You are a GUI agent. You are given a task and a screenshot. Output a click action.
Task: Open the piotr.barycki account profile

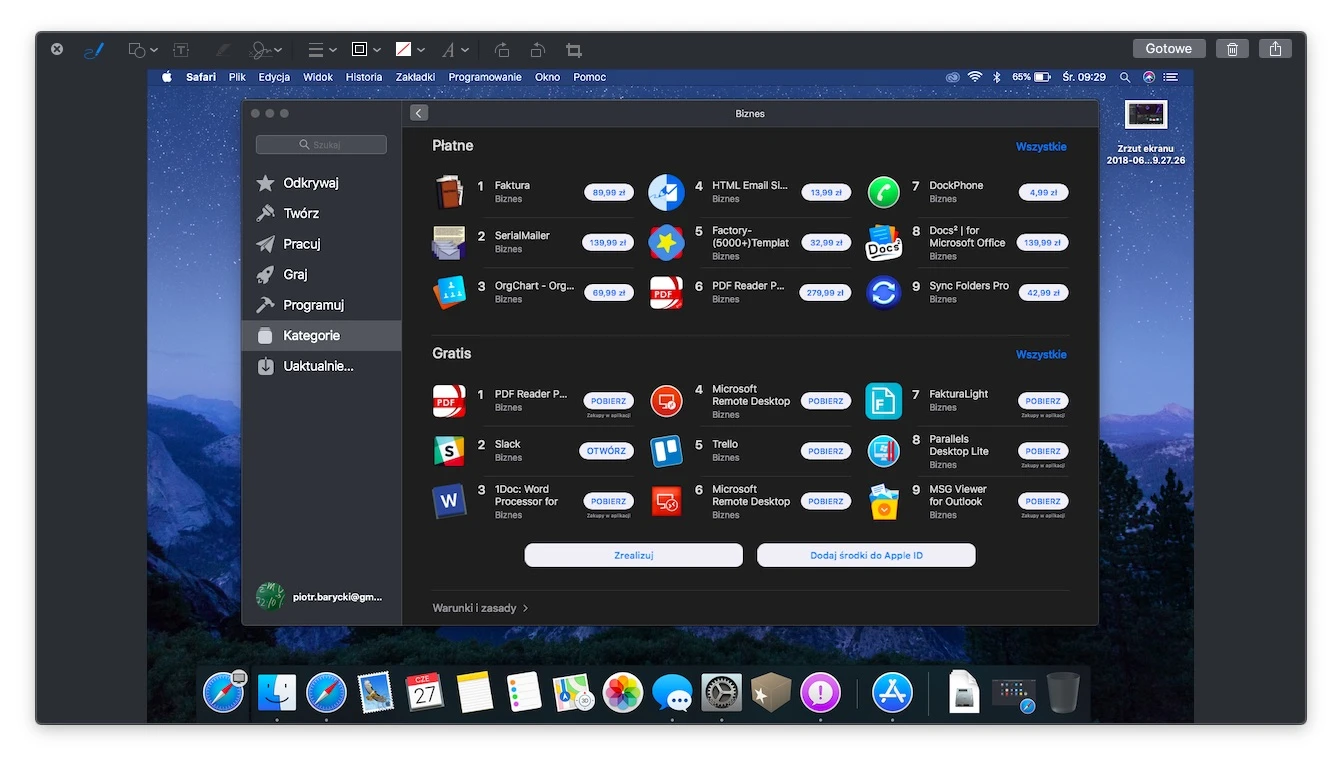coord(319,597)
